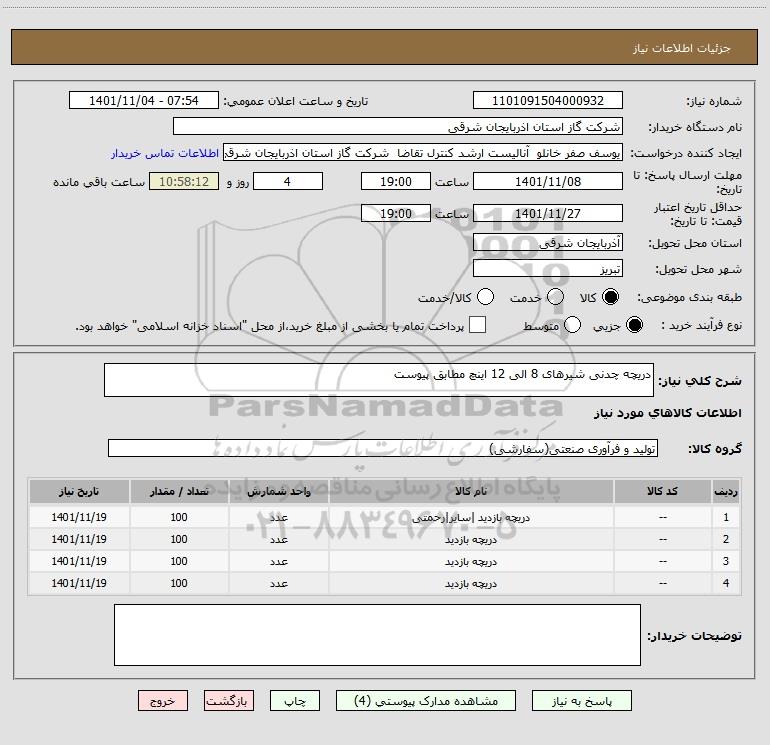
Task: Click the استان محل تحویل field
Action: (548, 243)
